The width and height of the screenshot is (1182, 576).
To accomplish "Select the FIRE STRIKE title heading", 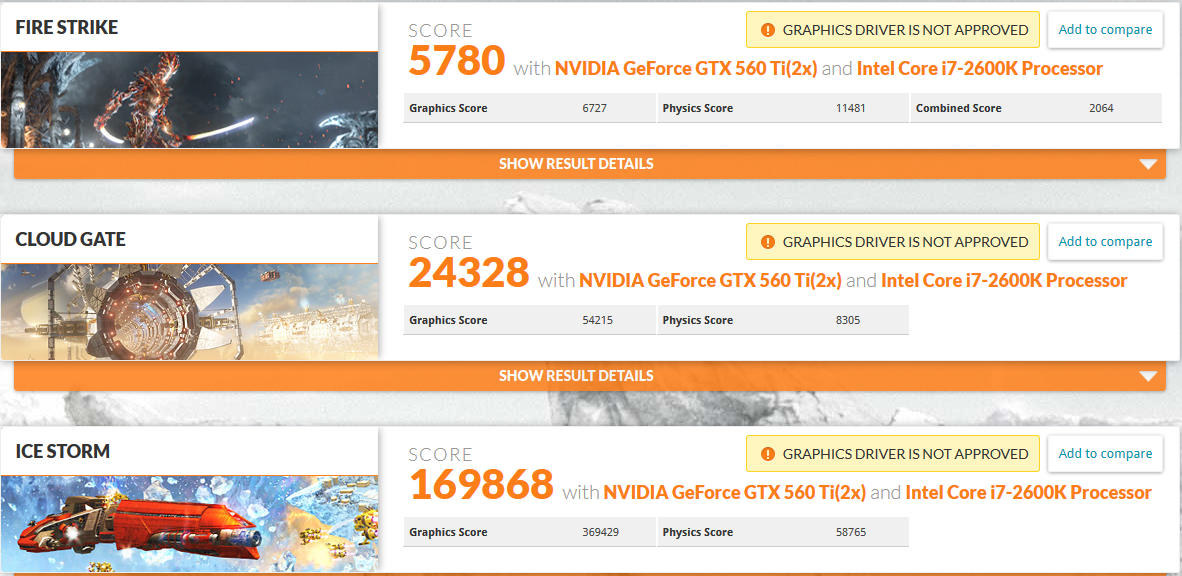I will 67,28.
